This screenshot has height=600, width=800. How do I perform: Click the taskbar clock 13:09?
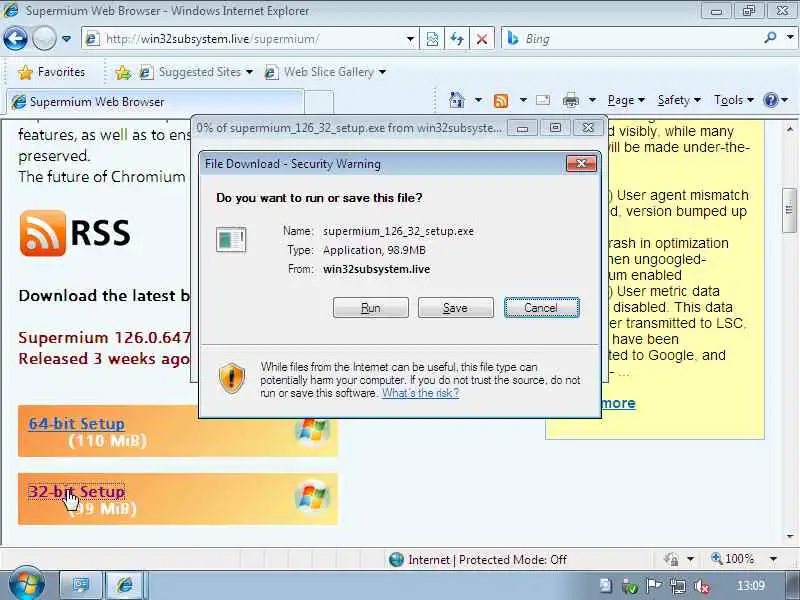click(751, 585)
